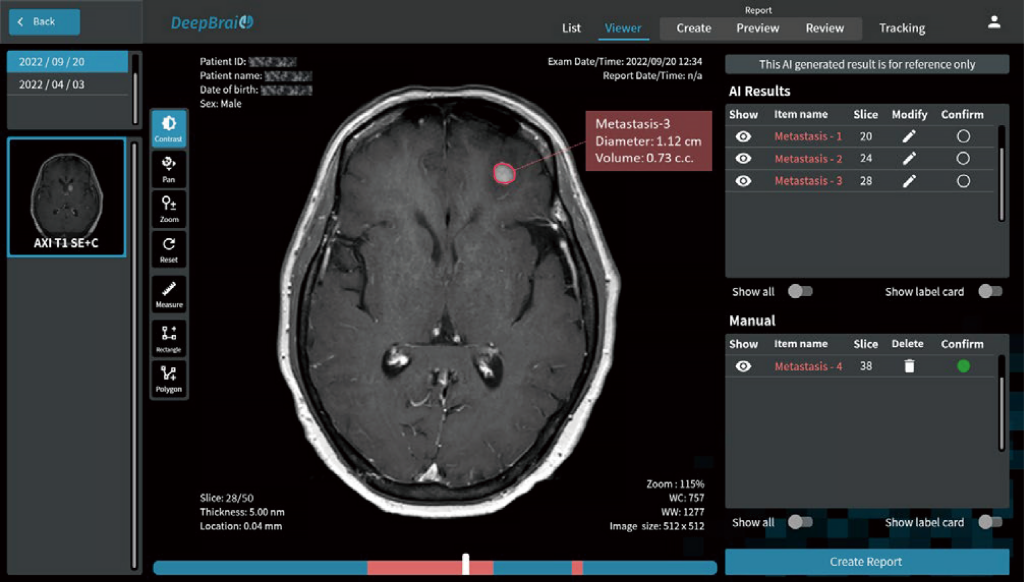Activate the Pan tool
Screen dimensions: 1024x582
169,167
